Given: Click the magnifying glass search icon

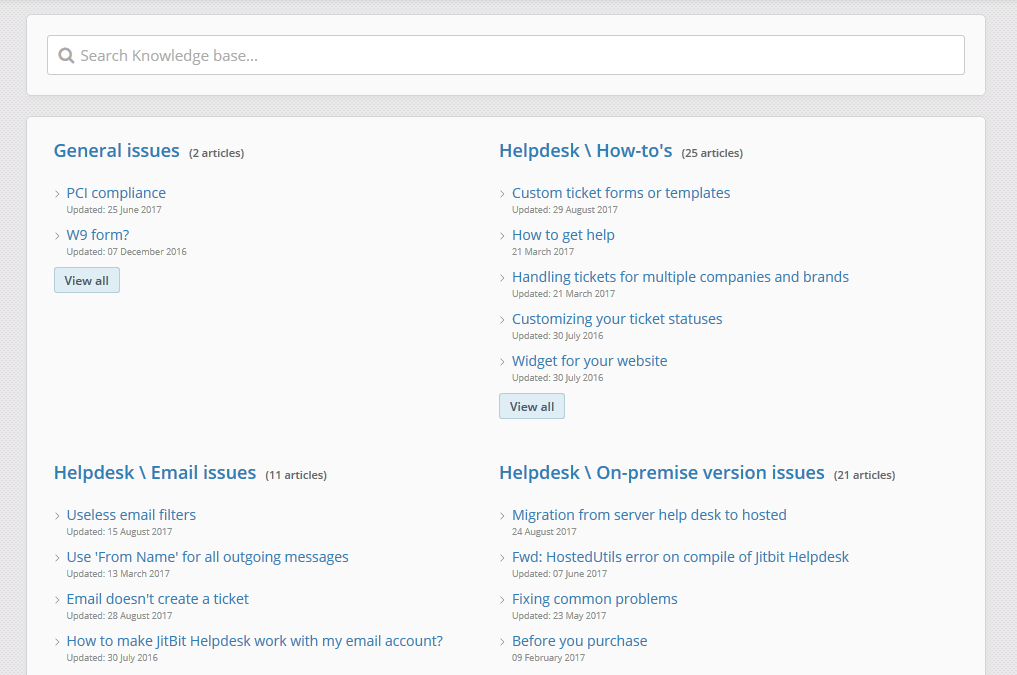Looking at the screenshot, I should (65, 55).
